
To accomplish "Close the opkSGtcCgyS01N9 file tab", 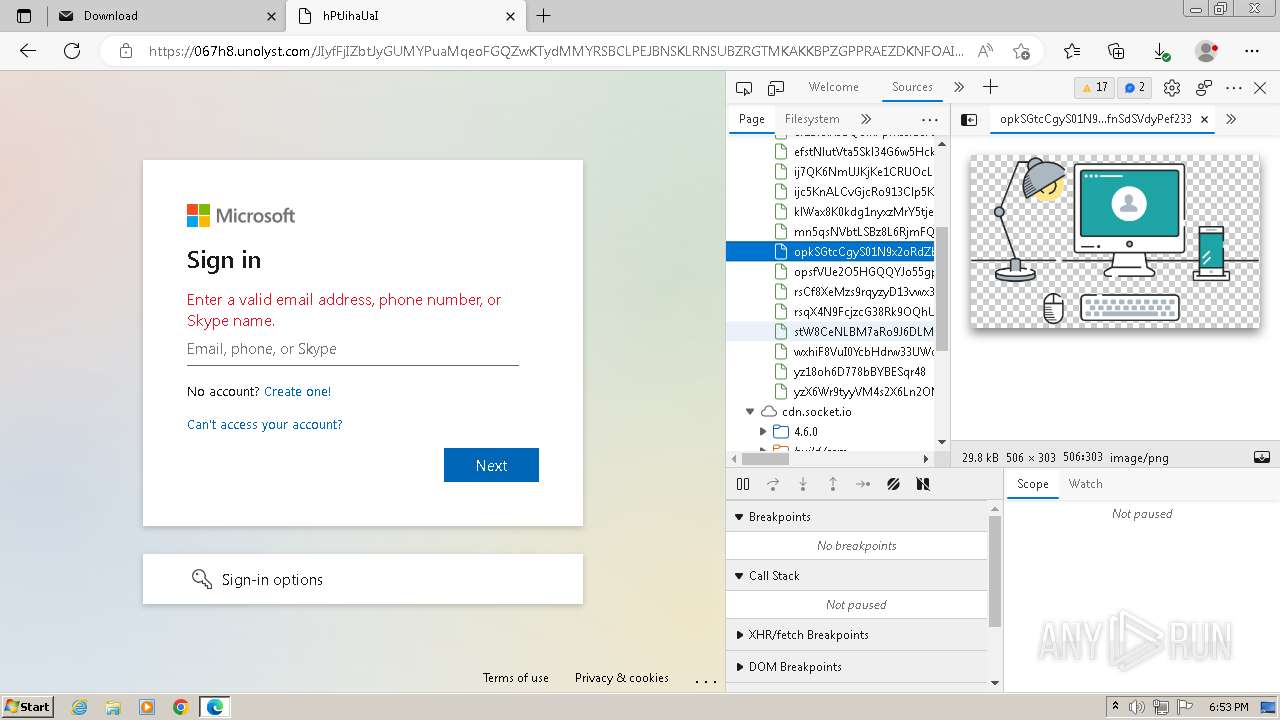I will pos(1204,119).
